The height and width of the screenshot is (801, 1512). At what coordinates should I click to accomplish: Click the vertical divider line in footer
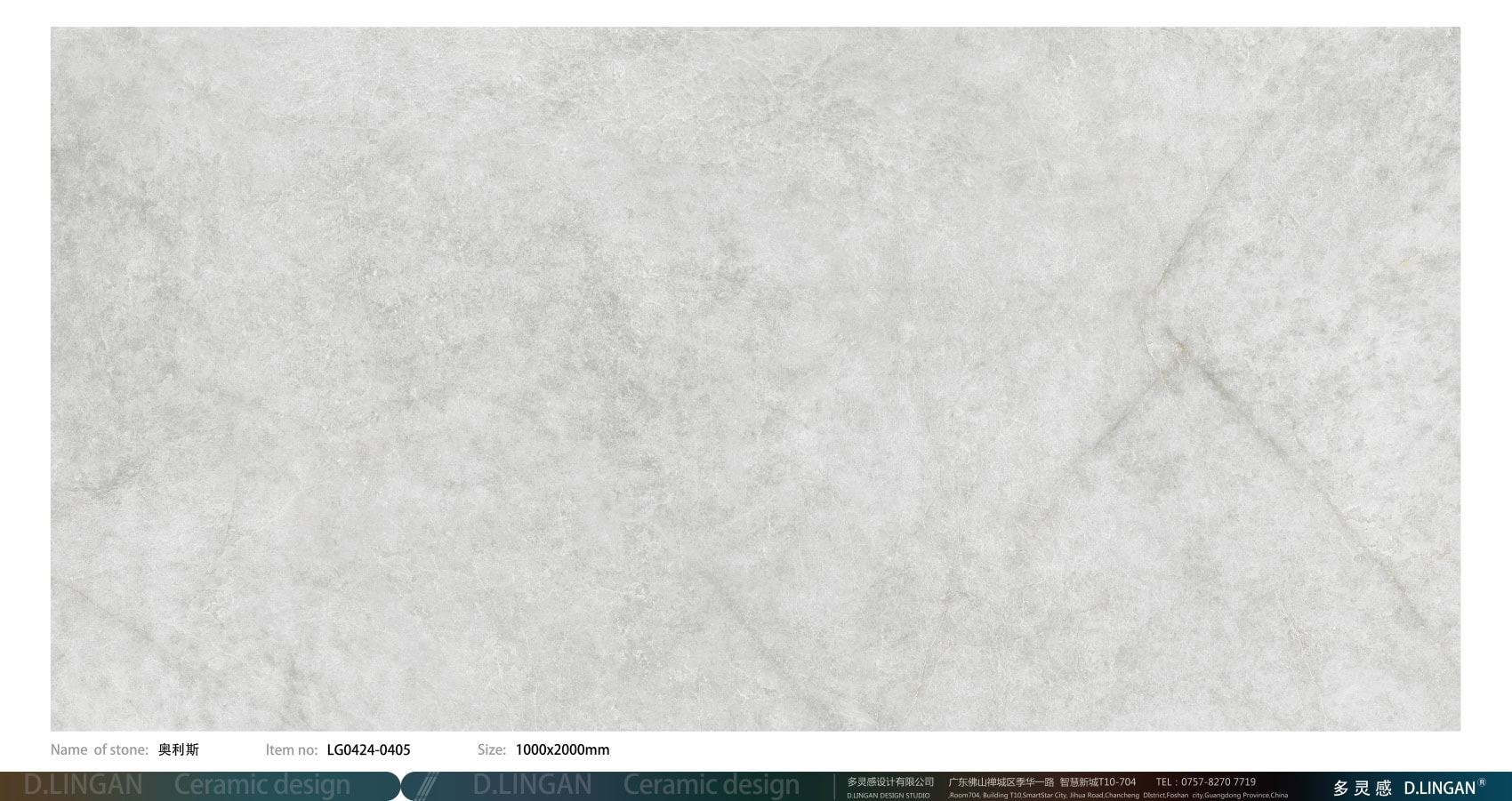[x=834, y=787]
